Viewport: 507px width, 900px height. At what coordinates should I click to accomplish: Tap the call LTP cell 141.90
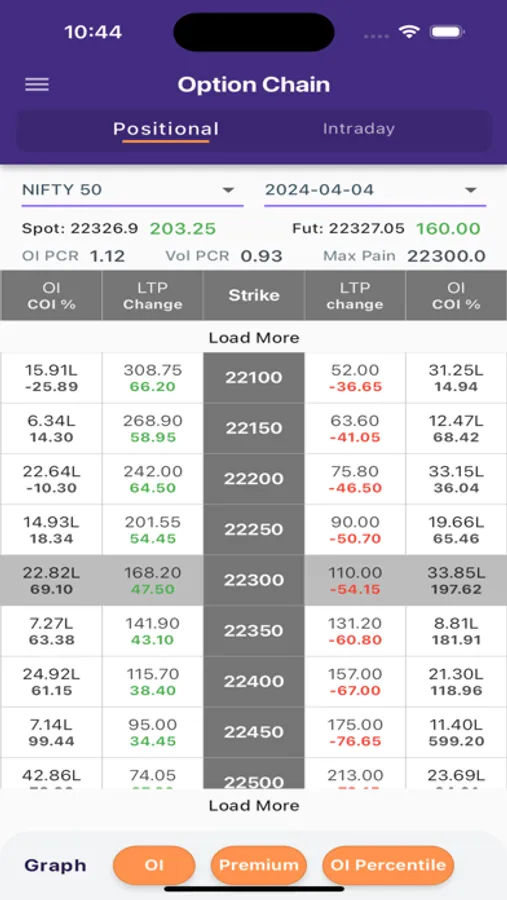point(152,630)
